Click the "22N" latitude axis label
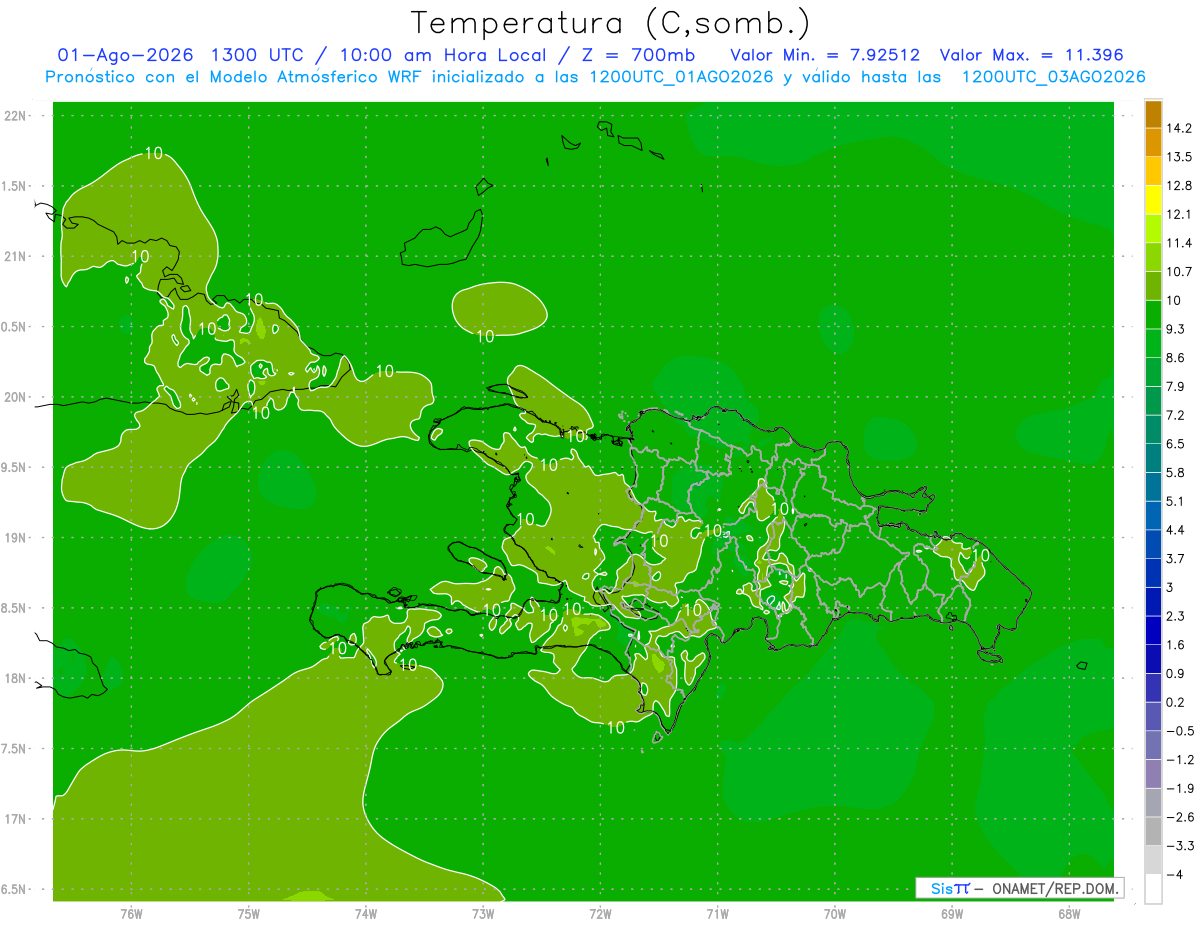Viewport: 1200px width, 927px height. pos(17,116)
